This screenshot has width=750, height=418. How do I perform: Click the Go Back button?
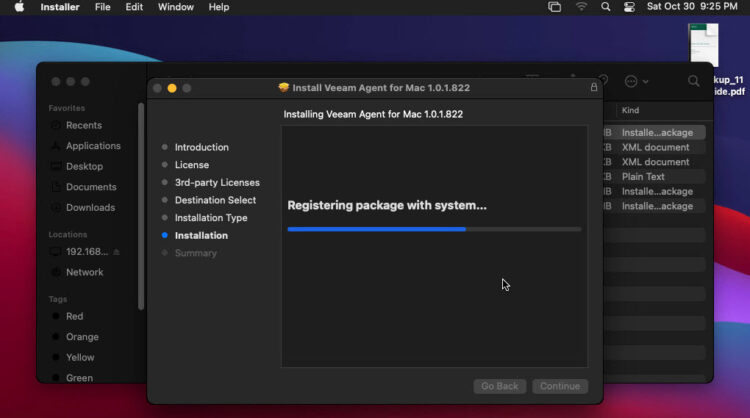[x=499, y=386]
